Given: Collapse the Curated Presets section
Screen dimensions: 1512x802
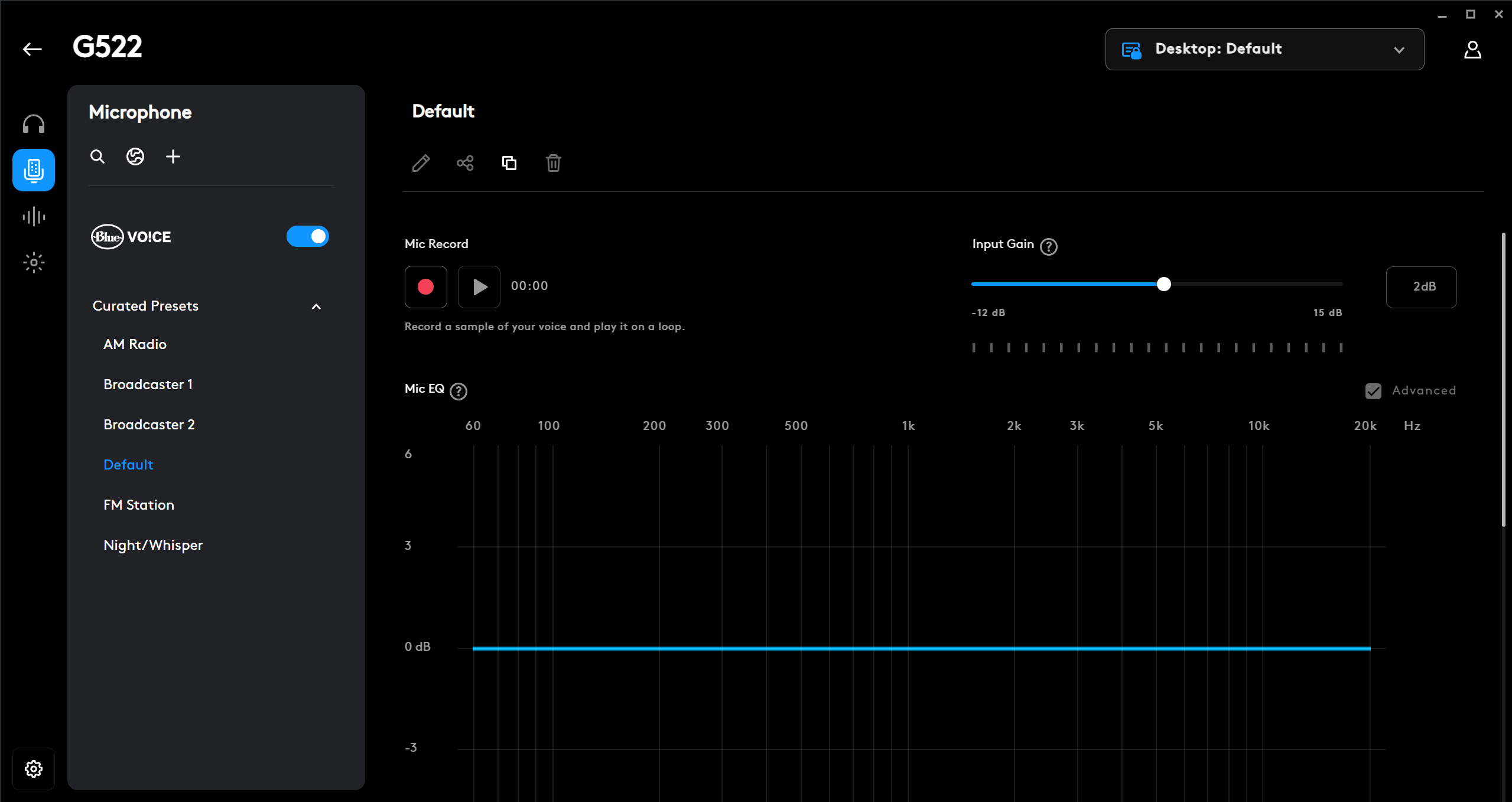Looking at the screenshot, I should 316,307.
